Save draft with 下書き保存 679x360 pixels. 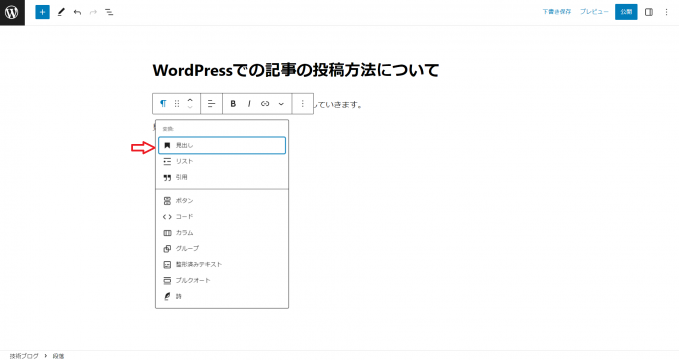pos(556,12)
